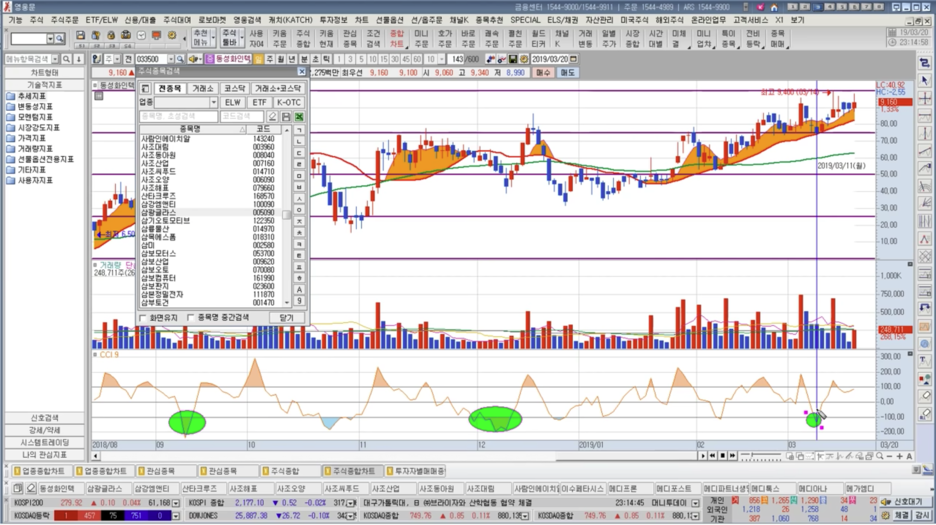936x525 pixels.
Task: Toggle the 종목명 중간검색 checkbox
Action: [191, 318]
